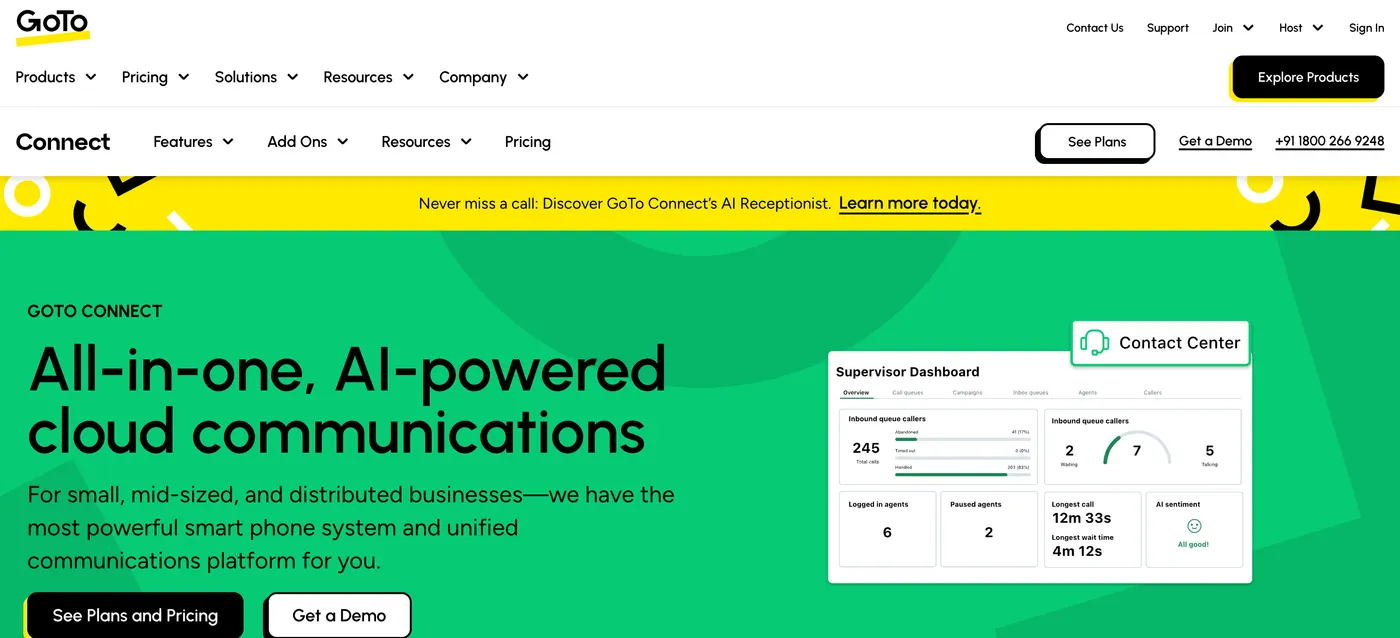Click the All-in-one, AI-powered cloud communications headline
Viewport: 1400px width, 638px height.
coord(346,399)
